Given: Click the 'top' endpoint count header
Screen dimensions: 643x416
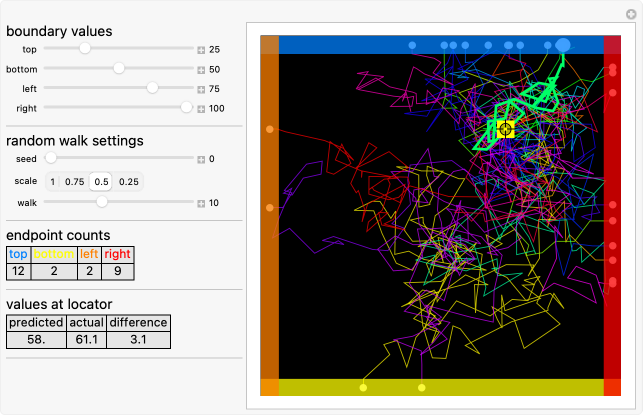Looking at the screenshot, I should click(18, 254).
